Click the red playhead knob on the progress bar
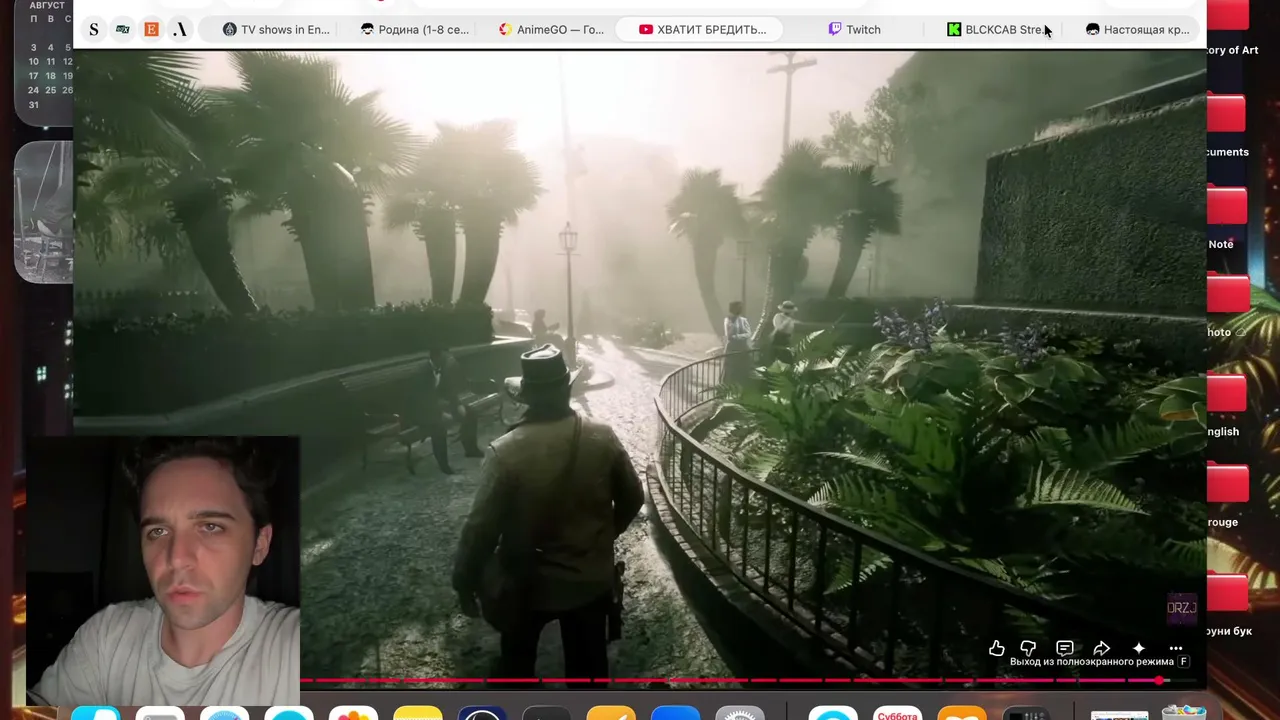This screenshot has height=720, width=1280. pyautogui.click(x=1159, y=681)
